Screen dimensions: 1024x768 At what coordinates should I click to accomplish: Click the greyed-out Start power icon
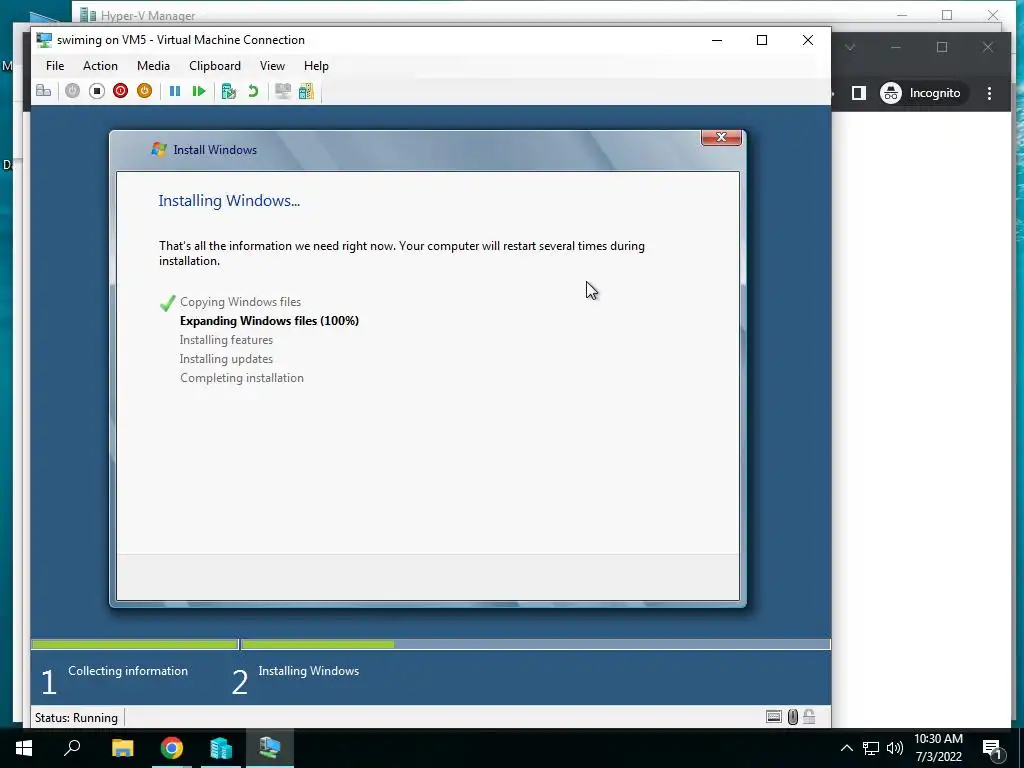click(x=72, y=91)
